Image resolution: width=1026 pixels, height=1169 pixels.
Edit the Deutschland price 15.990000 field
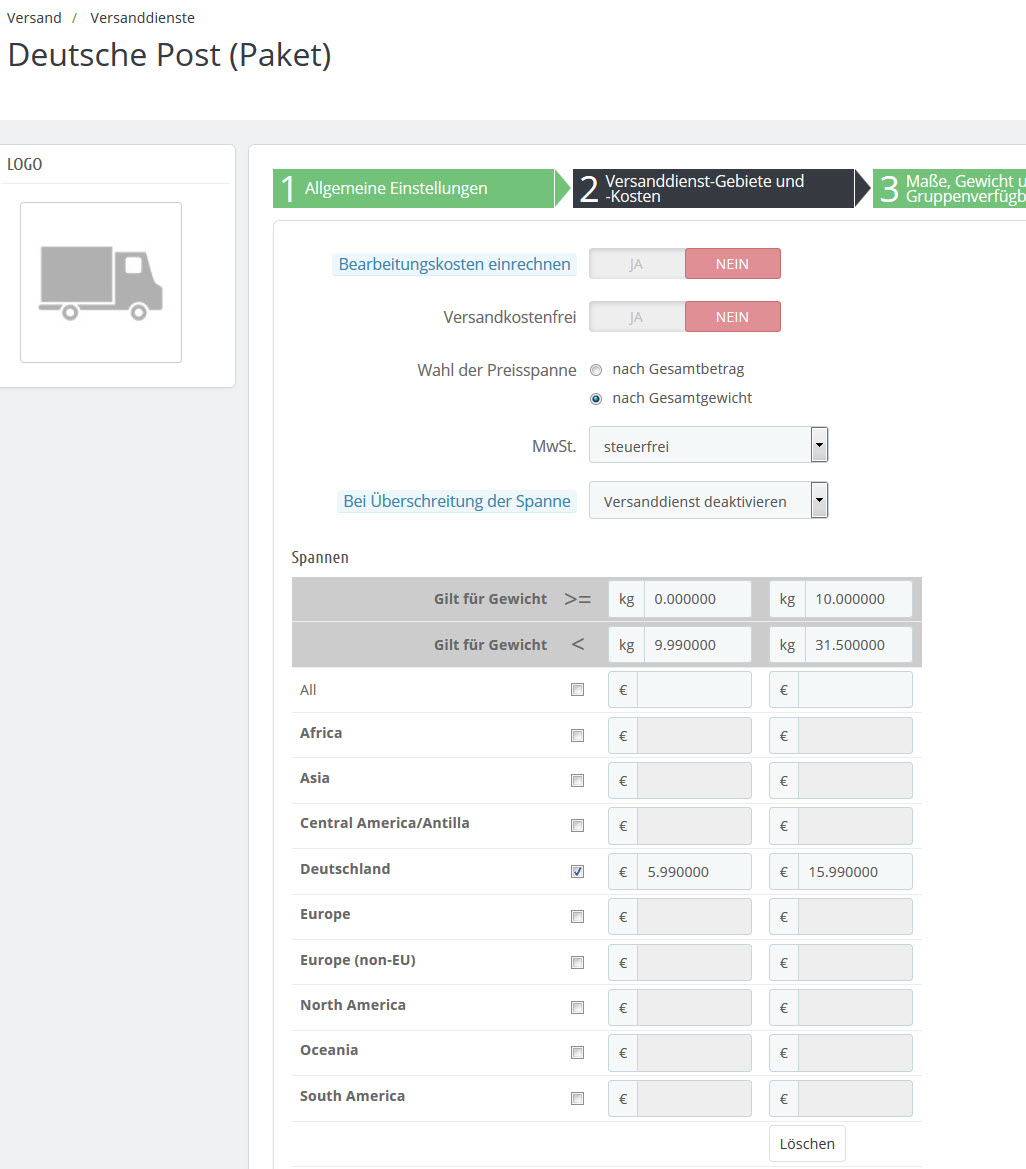click(x=855, y=872)
